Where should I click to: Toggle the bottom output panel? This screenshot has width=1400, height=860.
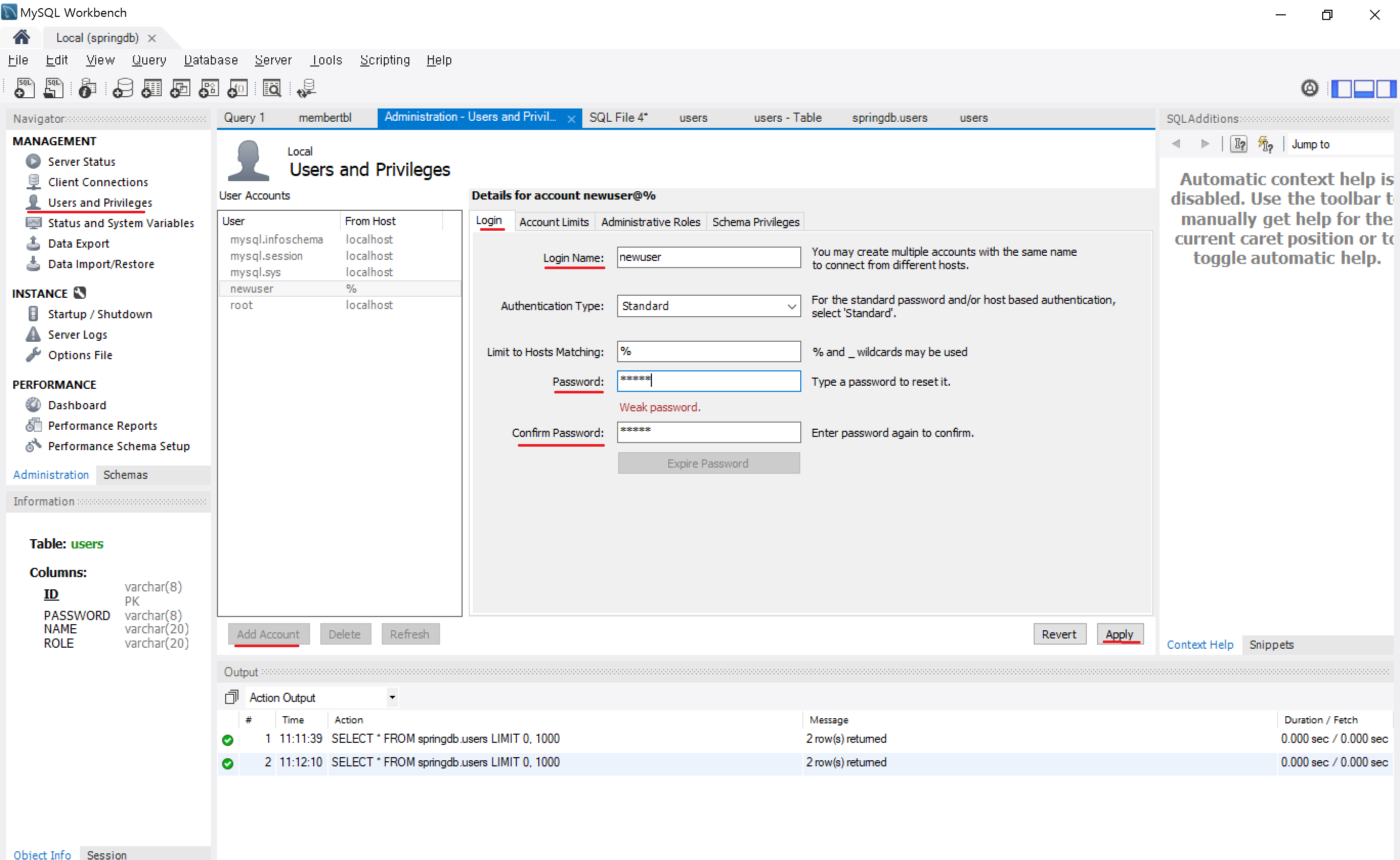click(x=1364, y=88)
